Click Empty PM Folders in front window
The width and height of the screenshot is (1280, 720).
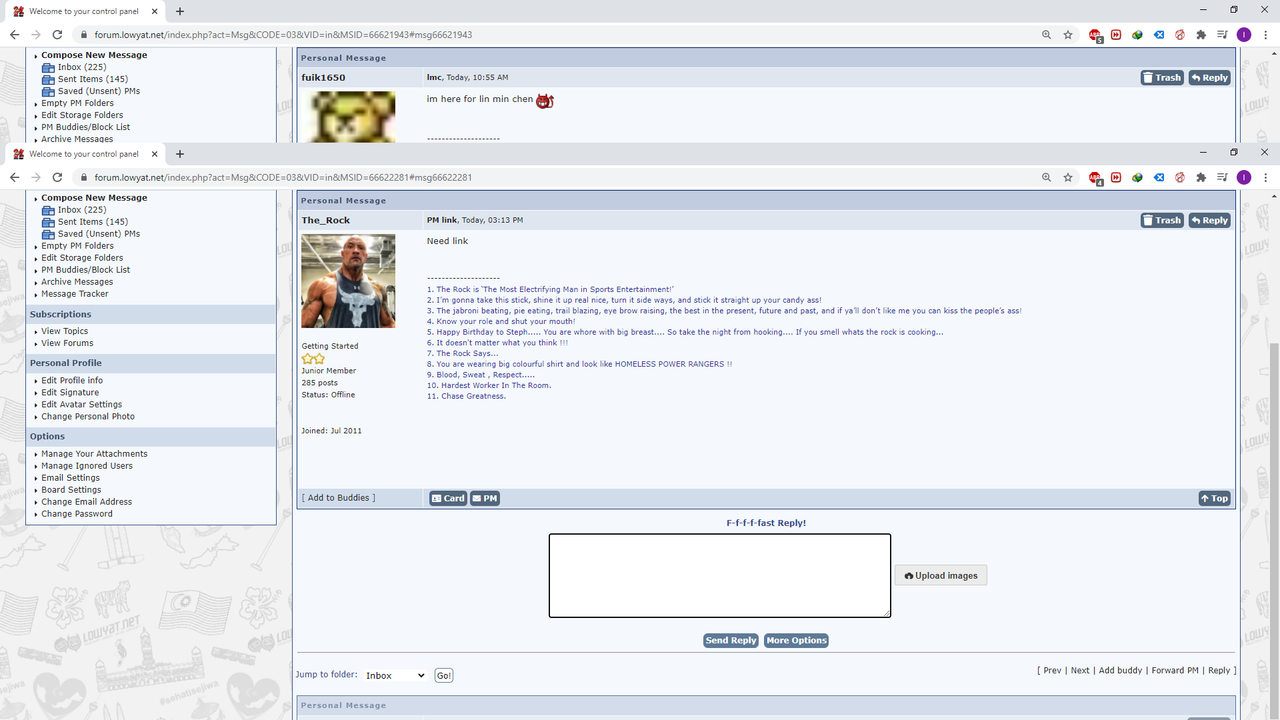tap(77, 246)
